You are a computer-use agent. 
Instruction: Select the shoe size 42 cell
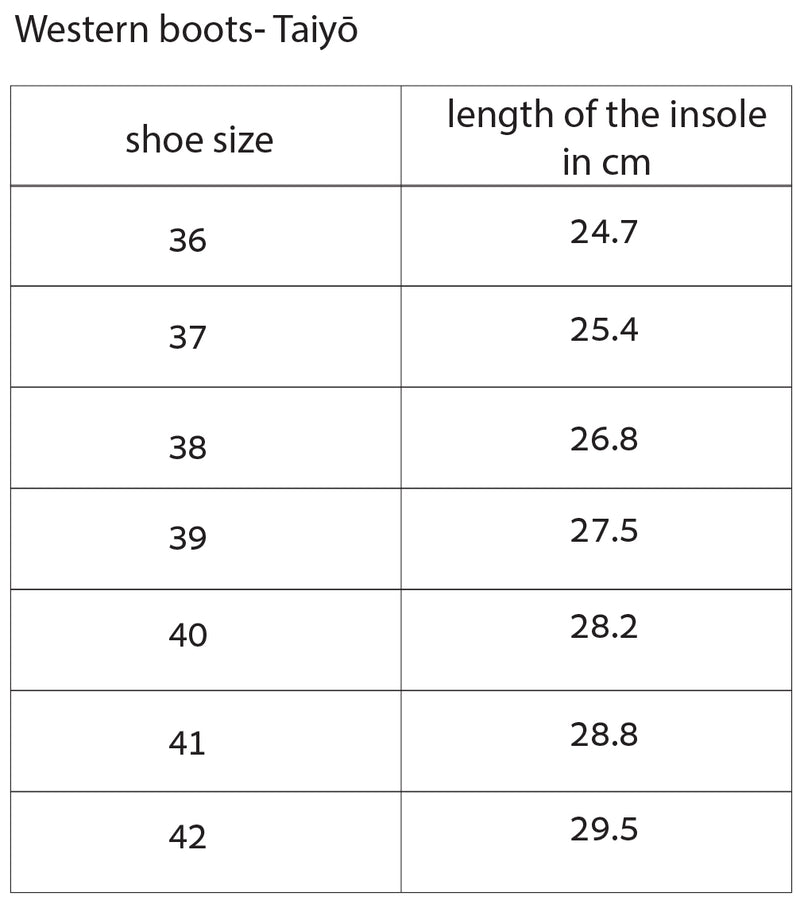pos(188,836)
